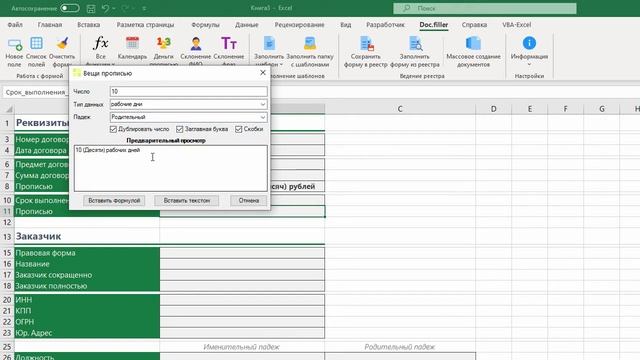
Task: Toggle Дублировать число checkbox
Action: (113, 129)
